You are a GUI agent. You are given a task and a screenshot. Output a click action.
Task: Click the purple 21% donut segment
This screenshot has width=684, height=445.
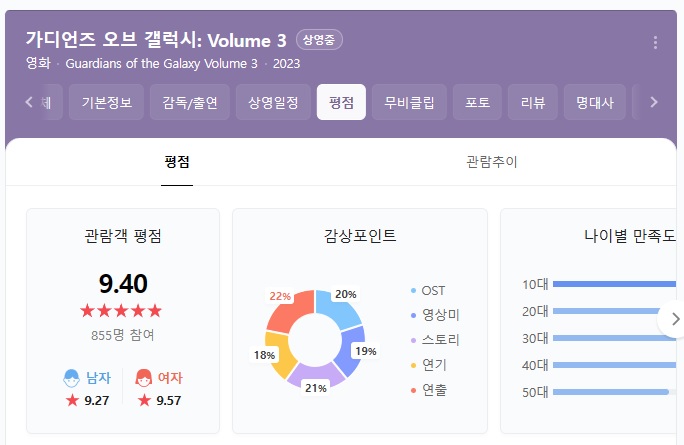coord(316,374)
